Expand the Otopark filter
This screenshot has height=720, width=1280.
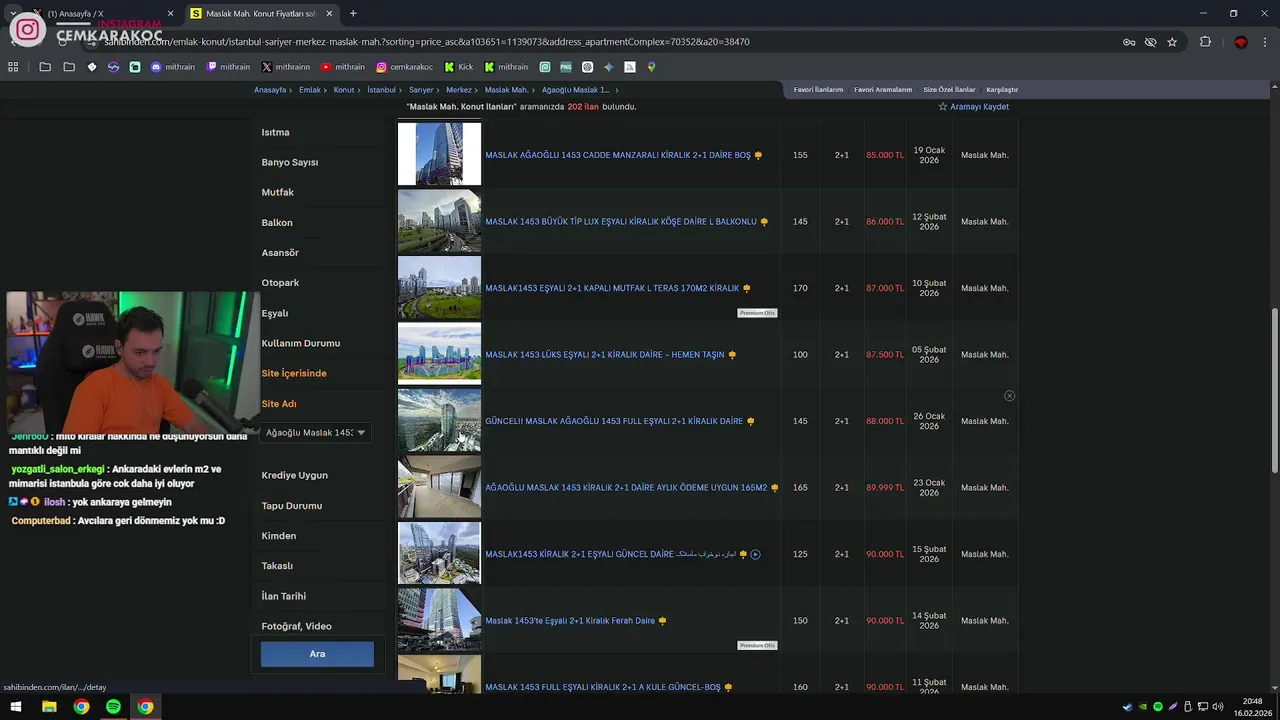280,283
